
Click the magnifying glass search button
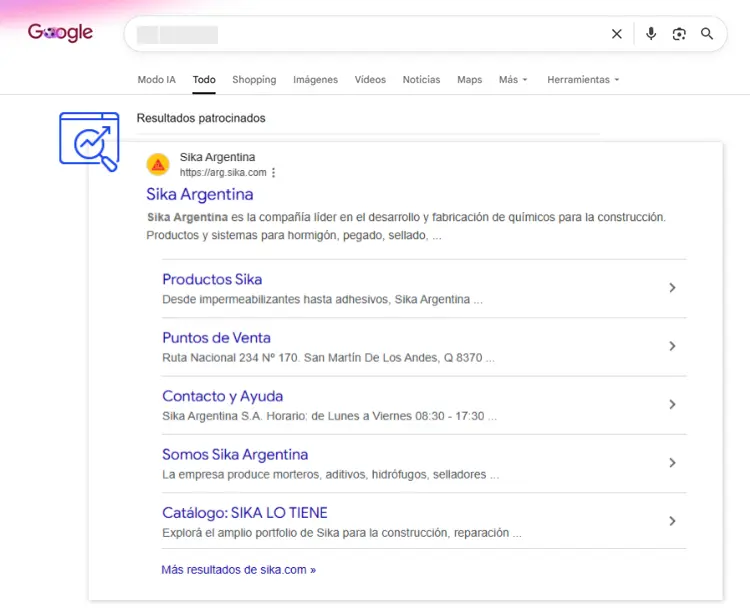coord(707,33)
